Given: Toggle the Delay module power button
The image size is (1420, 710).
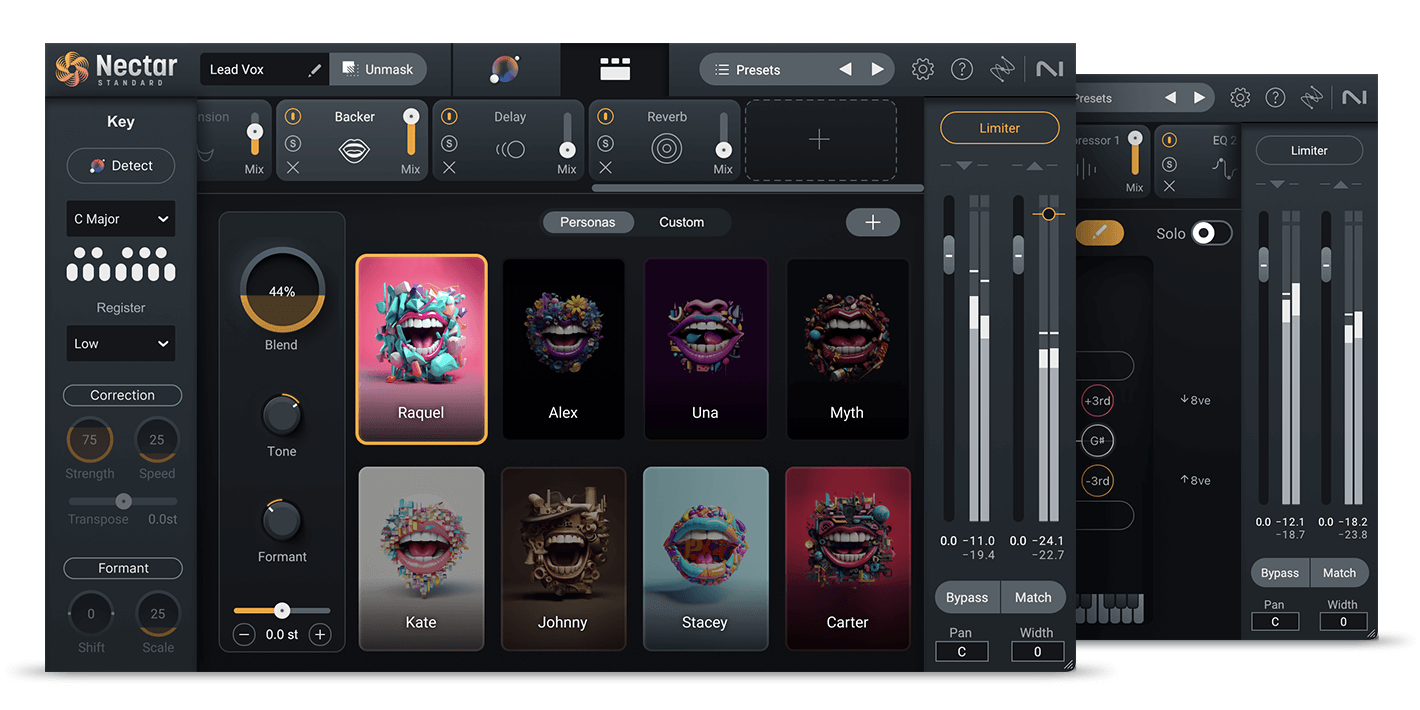Looking at the screenshot, I should [449, 117].
